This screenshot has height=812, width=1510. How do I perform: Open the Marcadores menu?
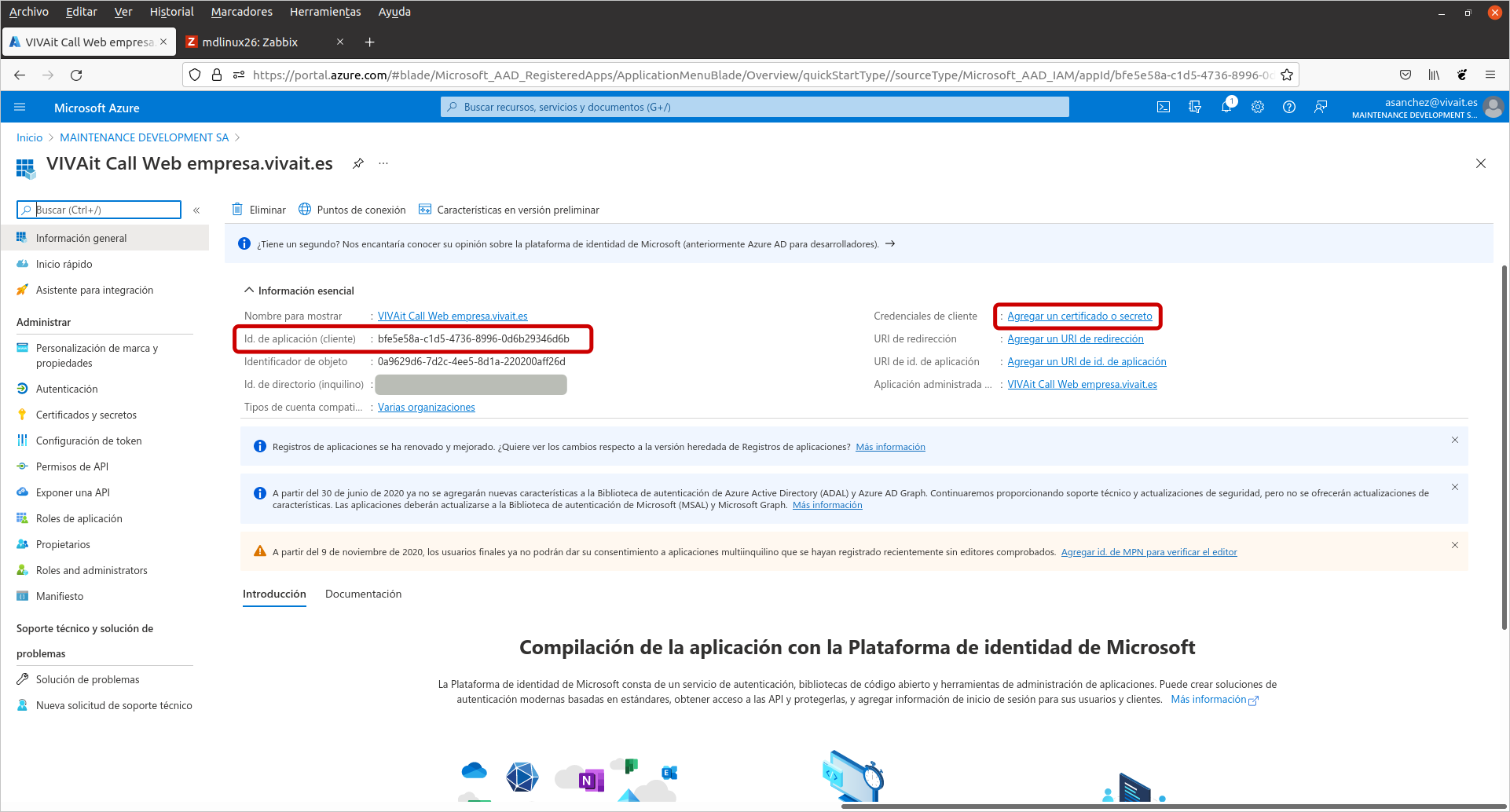[242, 12]
